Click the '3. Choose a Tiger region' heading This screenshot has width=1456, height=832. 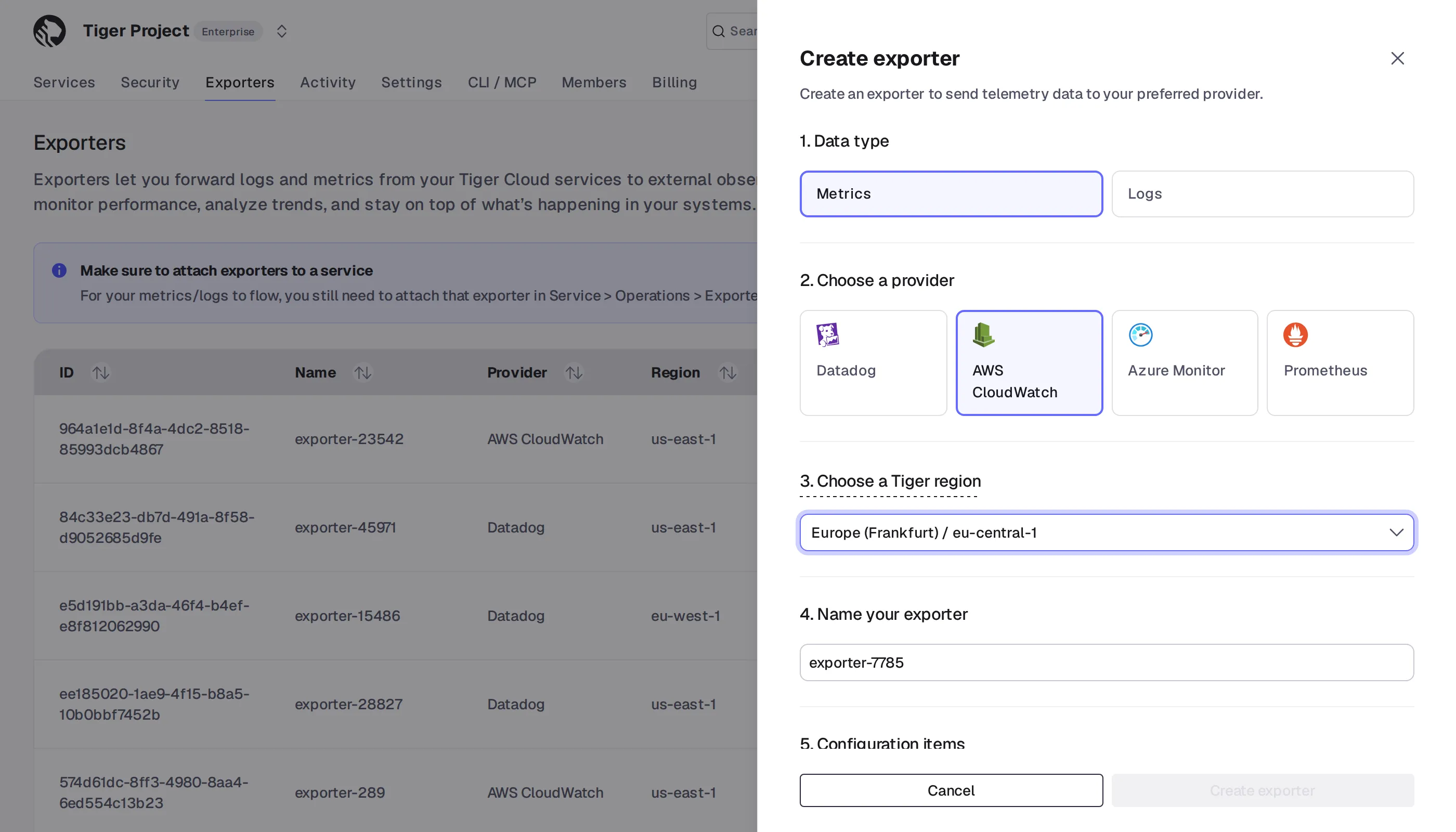tap(890, 481)
